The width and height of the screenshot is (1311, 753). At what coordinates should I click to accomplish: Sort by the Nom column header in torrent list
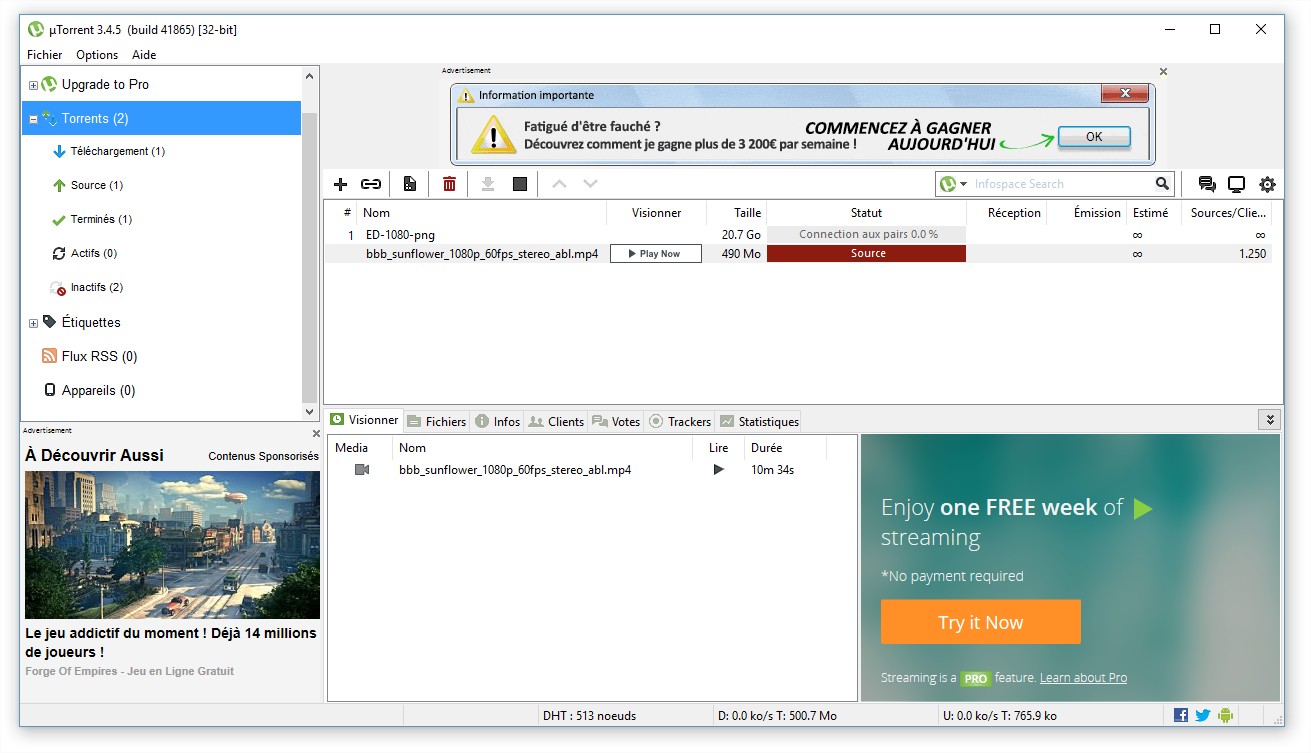pos(482,213)
